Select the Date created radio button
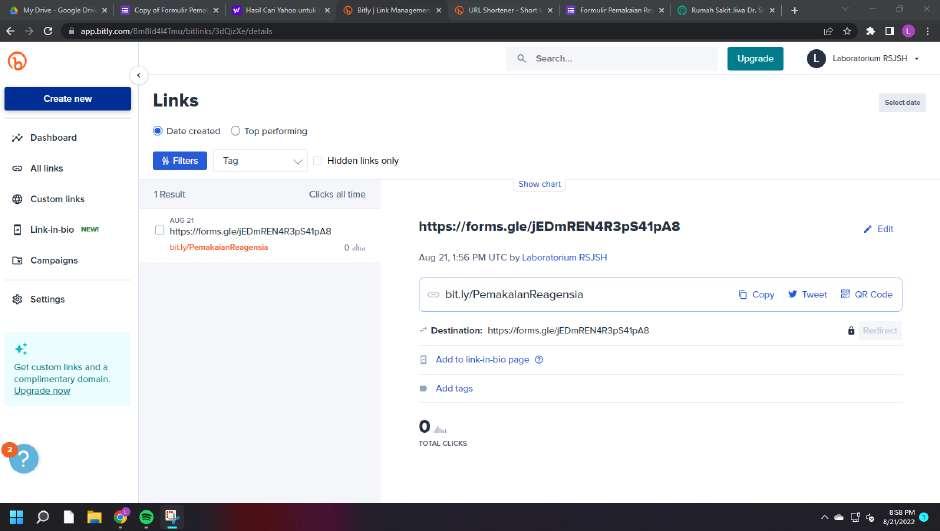 158,131
